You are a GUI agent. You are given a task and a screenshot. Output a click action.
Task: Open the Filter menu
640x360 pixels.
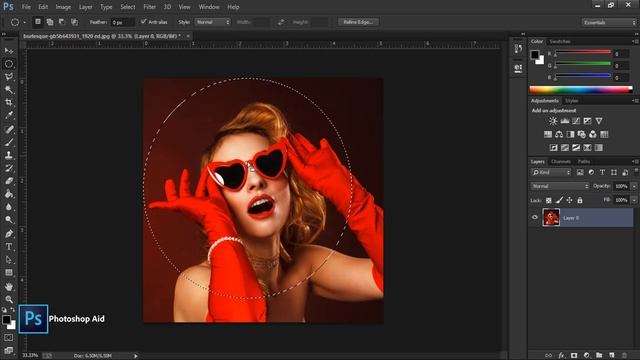pos(149,7)
